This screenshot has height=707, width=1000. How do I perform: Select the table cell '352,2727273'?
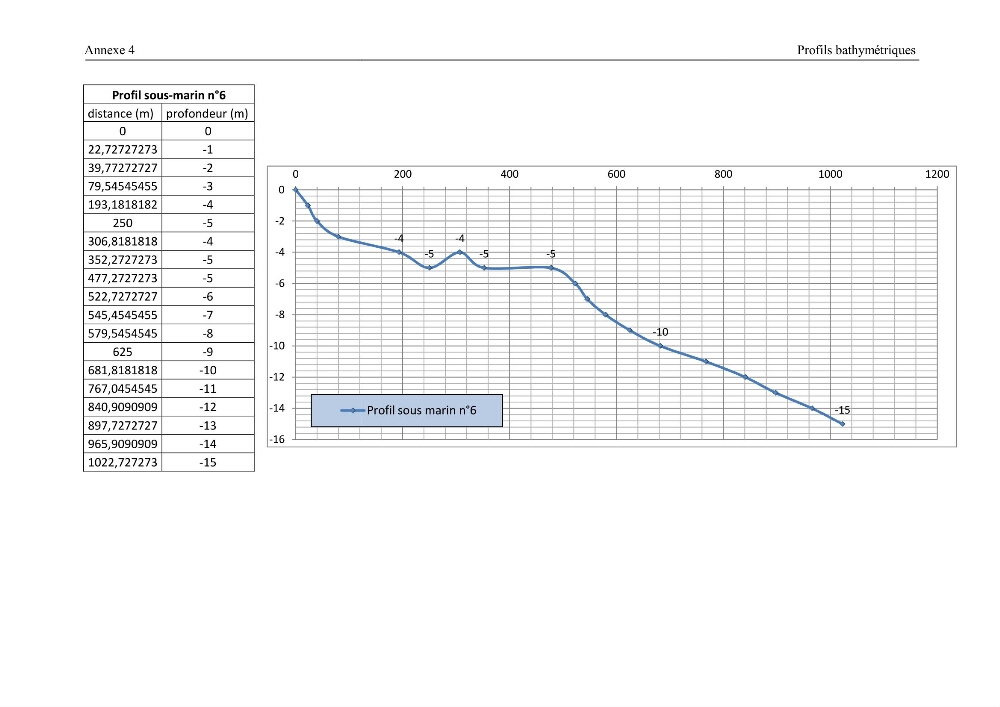(x=122, y=260)
